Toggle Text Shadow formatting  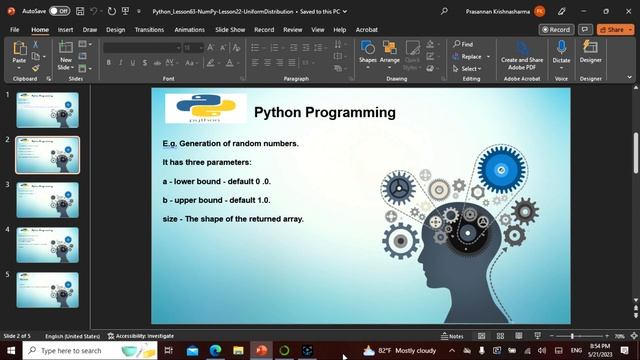[x=145, y=63]
